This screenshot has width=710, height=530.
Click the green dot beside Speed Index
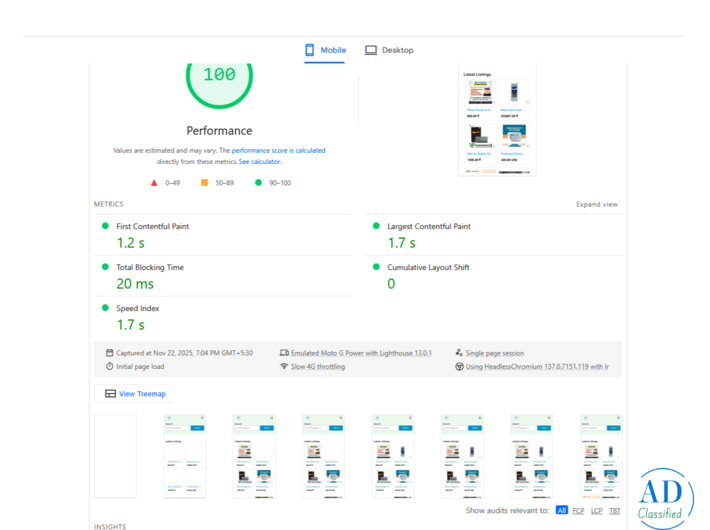[x=105, y=308]
